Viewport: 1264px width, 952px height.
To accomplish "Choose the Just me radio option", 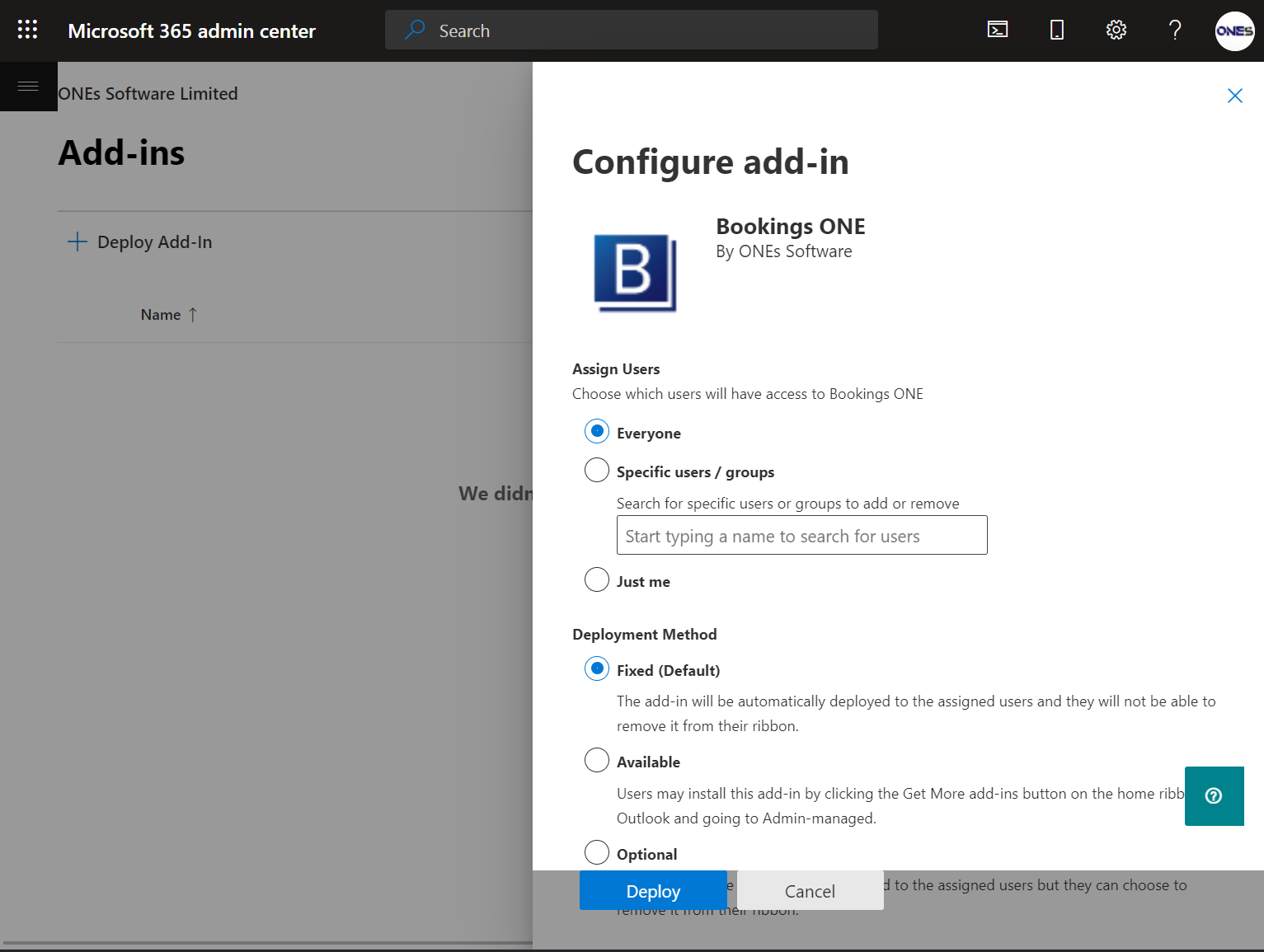I will pyautogui.click(x=597, y=580).
